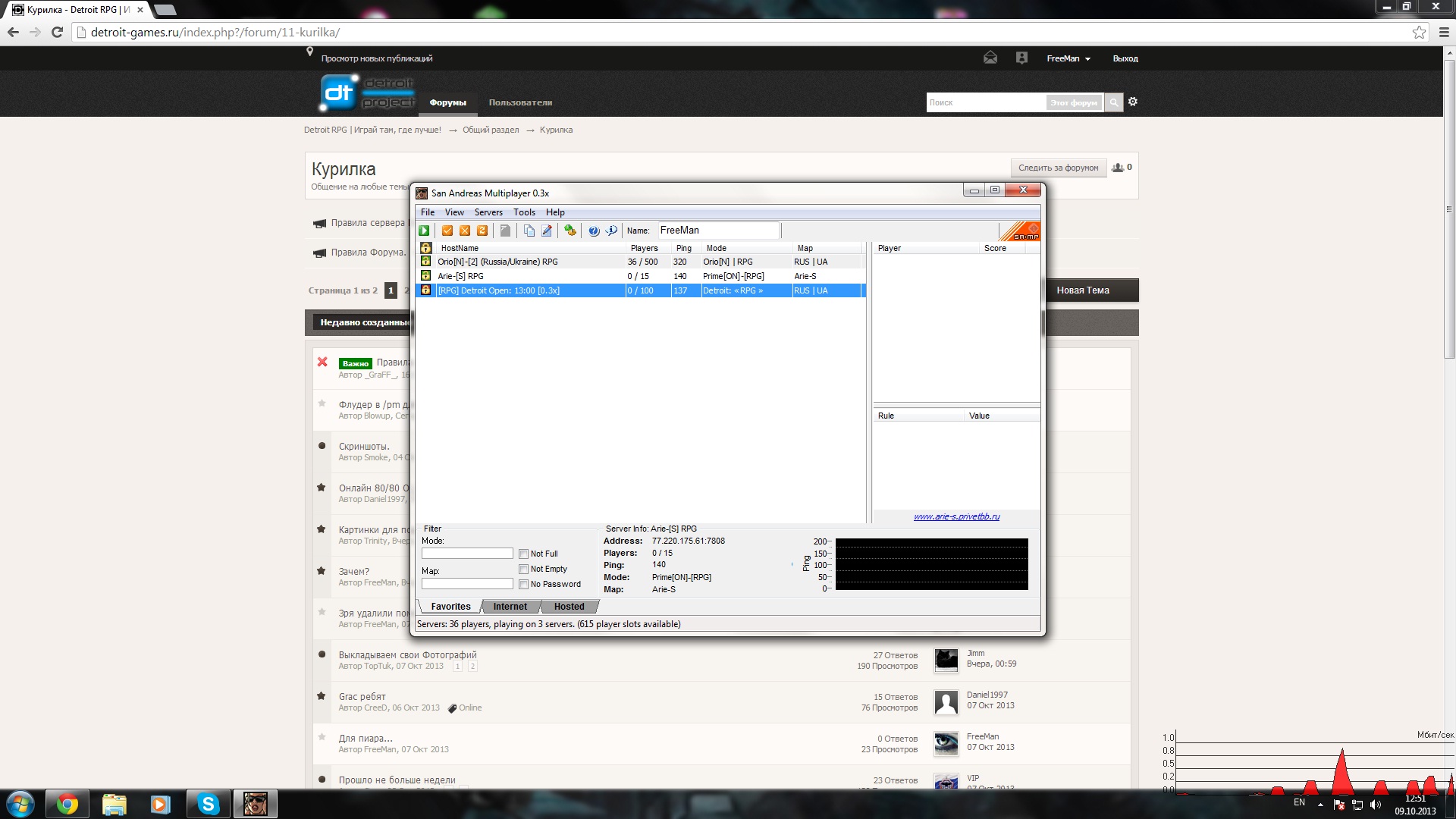Click the Windows Start orb
Viewport: 1456px width, 819px height.
pyautogui.click(x=20, y=804)
